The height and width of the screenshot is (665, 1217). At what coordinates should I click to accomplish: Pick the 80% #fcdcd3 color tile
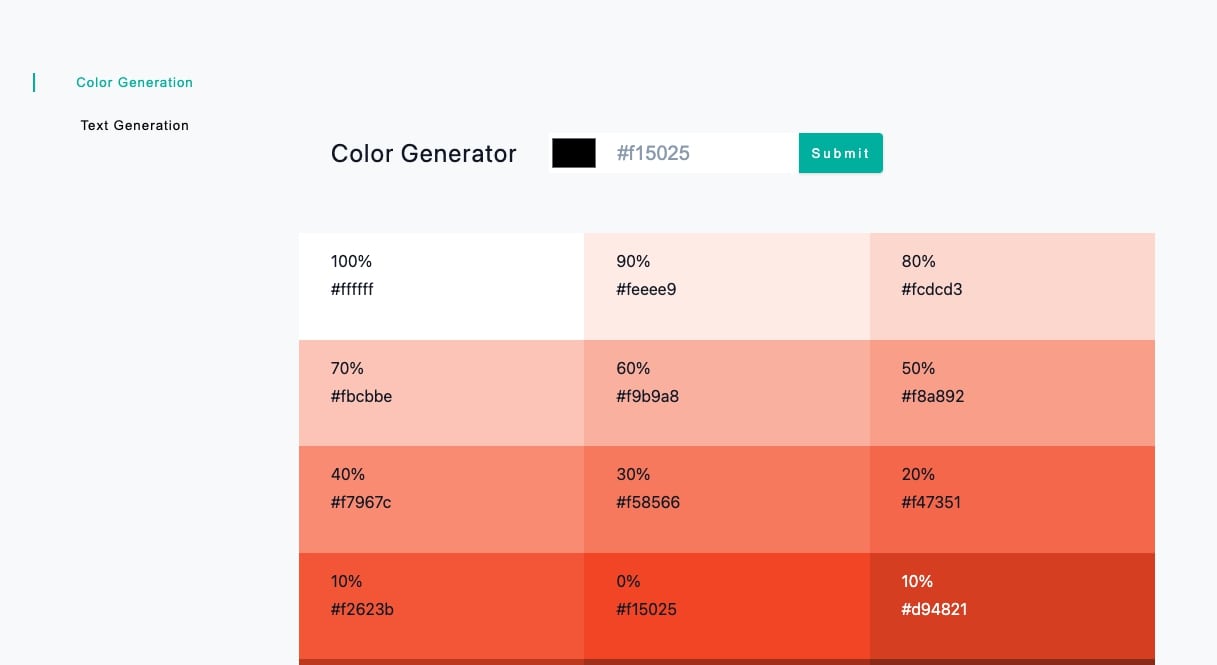[1012, 286]
